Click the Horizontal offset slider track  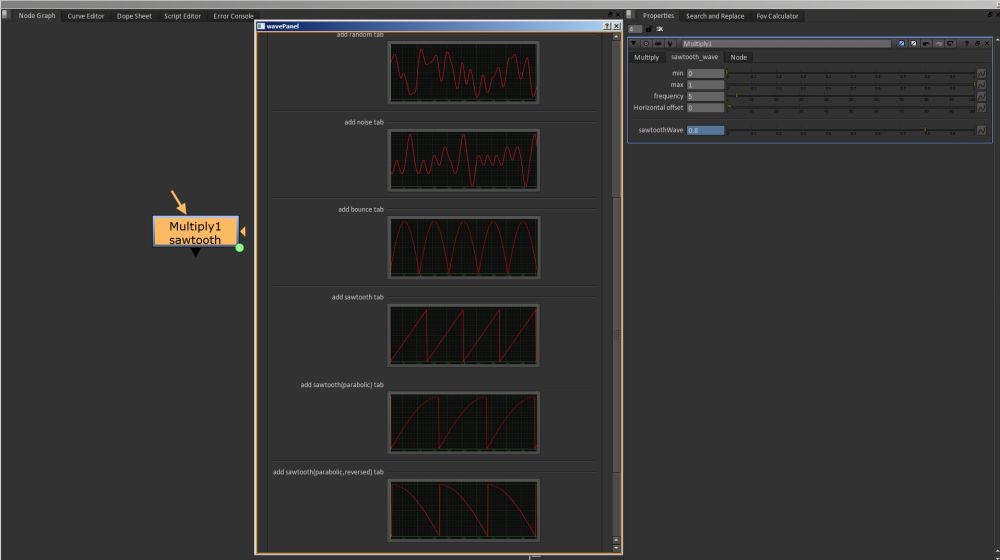click(x=851, y=108)
